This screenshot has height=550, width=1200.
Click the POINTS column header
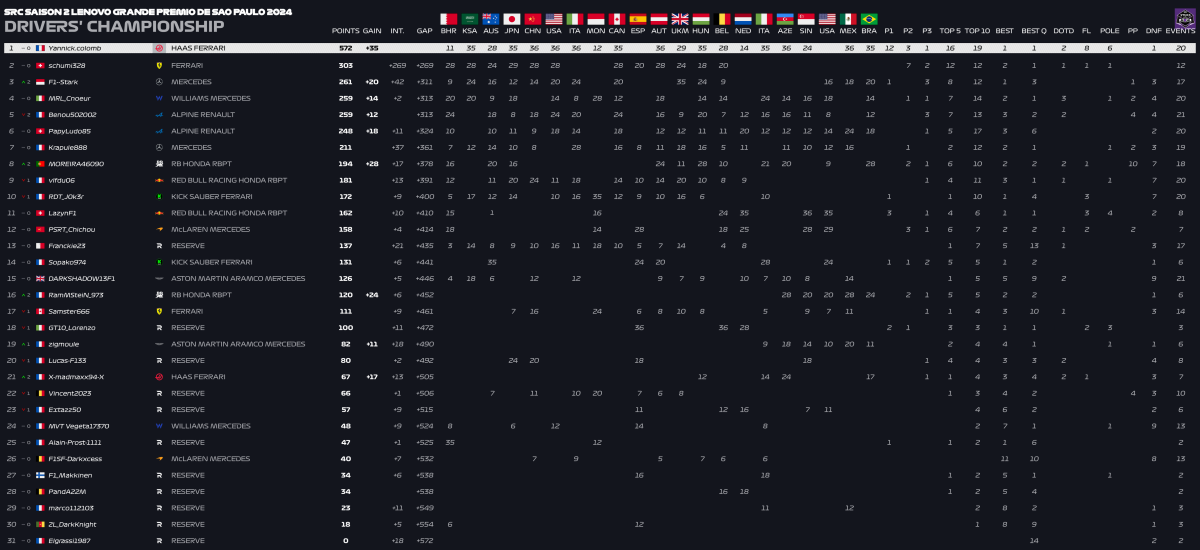click(345, 31)
